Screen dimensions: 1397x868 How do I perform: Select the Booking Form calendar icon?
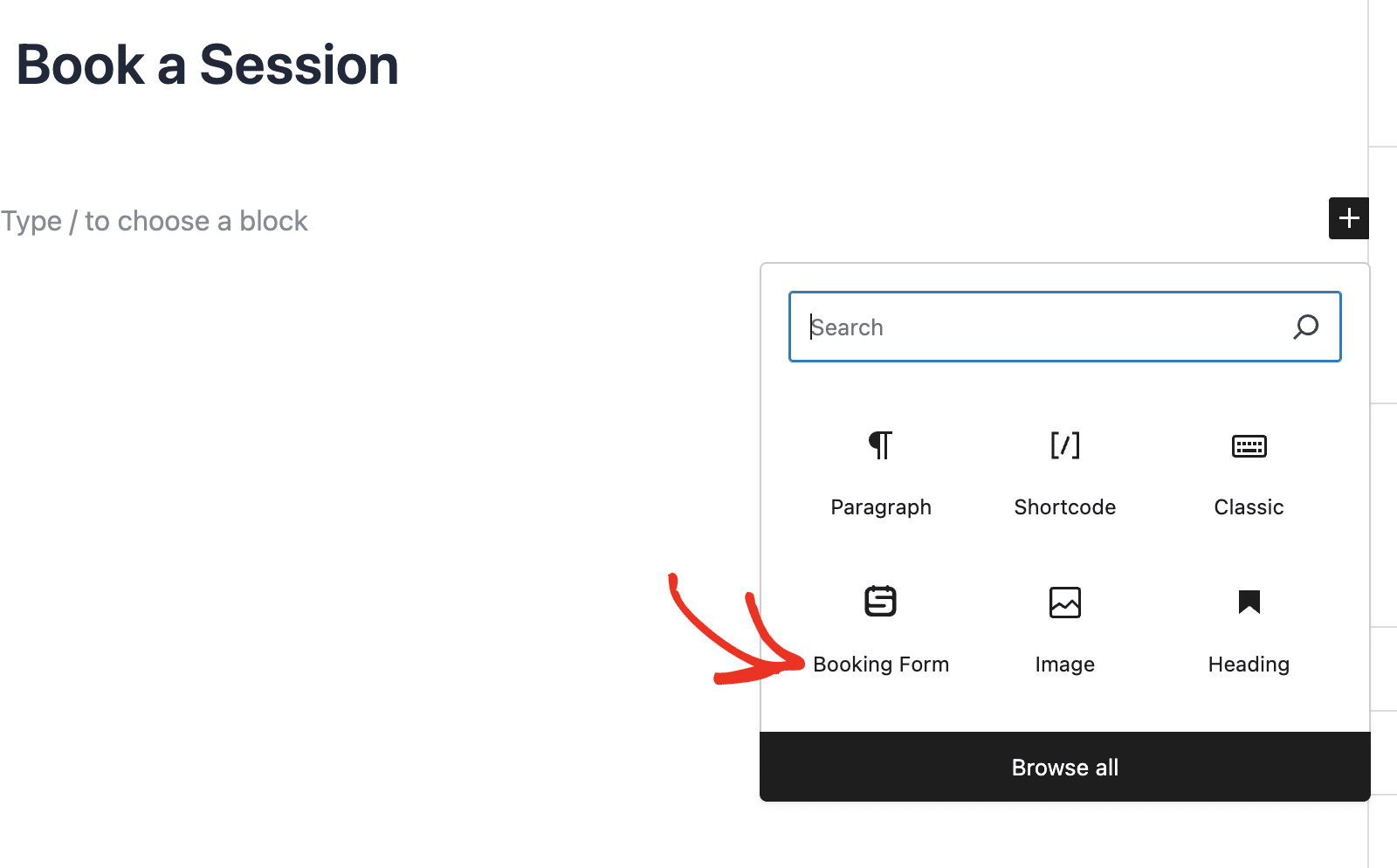[880, 601]
